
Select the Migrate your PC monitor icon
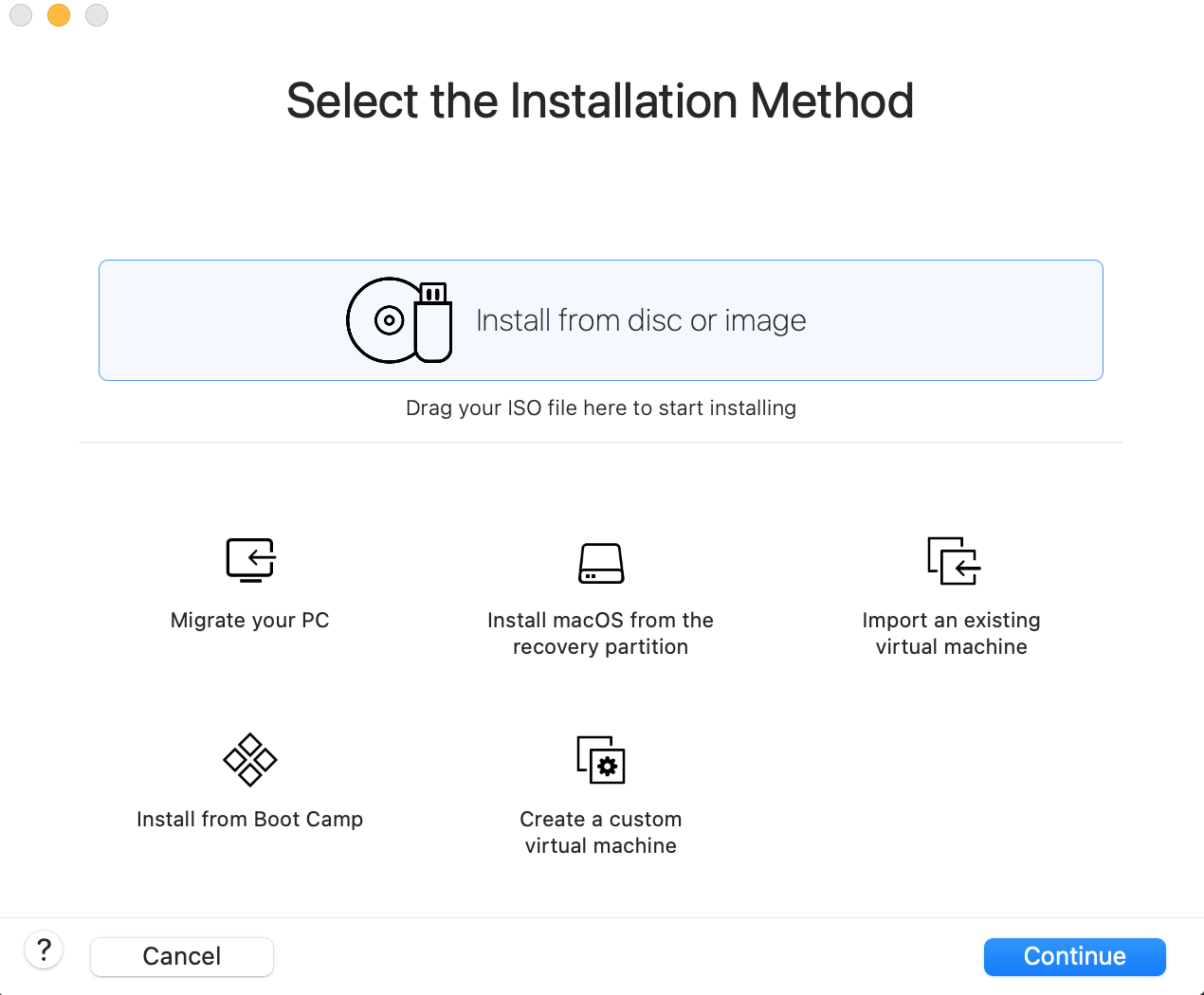pos(250,560)
